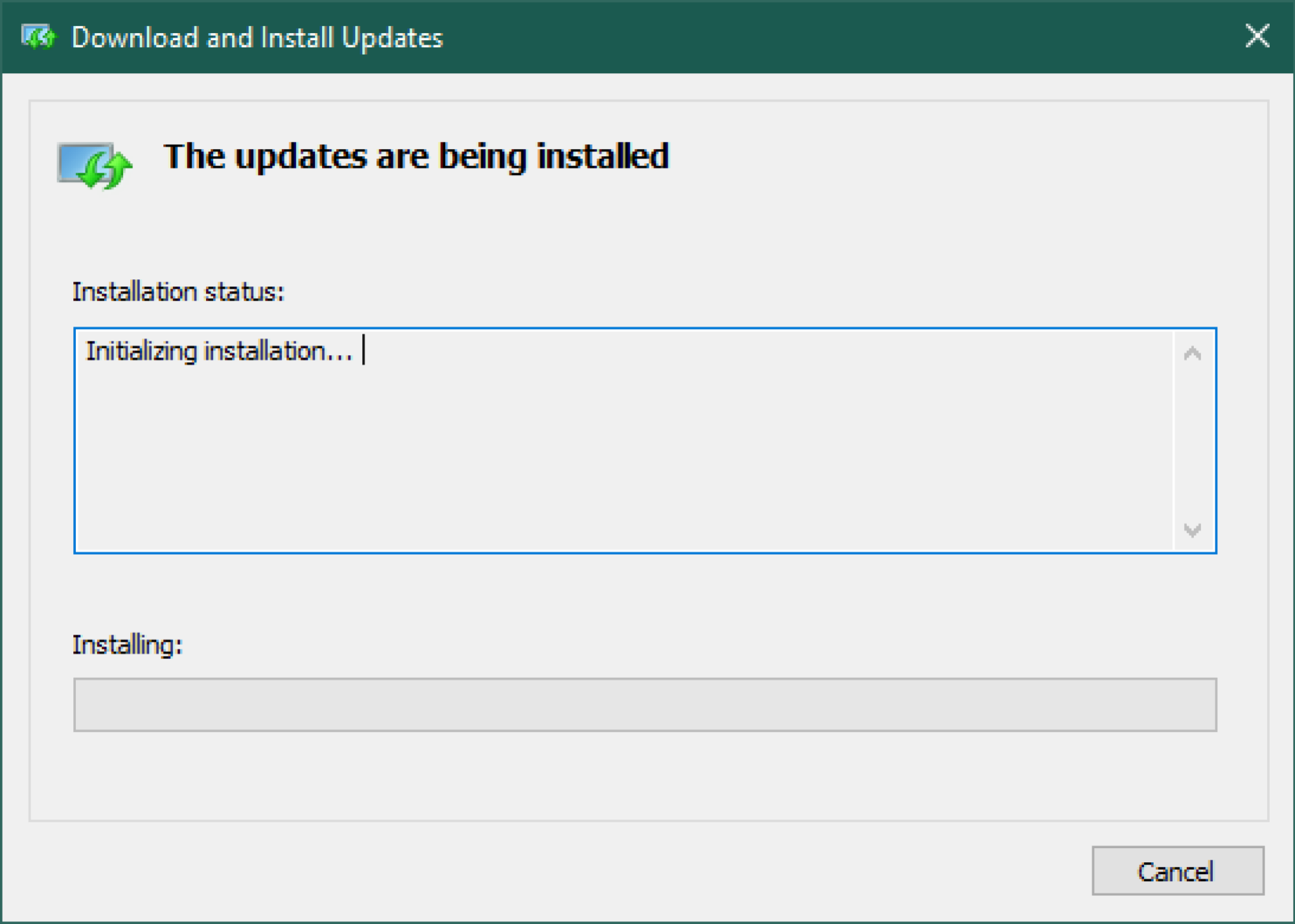Click the Cancel button
The height and width of the screenshot is (924, 1295).
point(1177,870)
